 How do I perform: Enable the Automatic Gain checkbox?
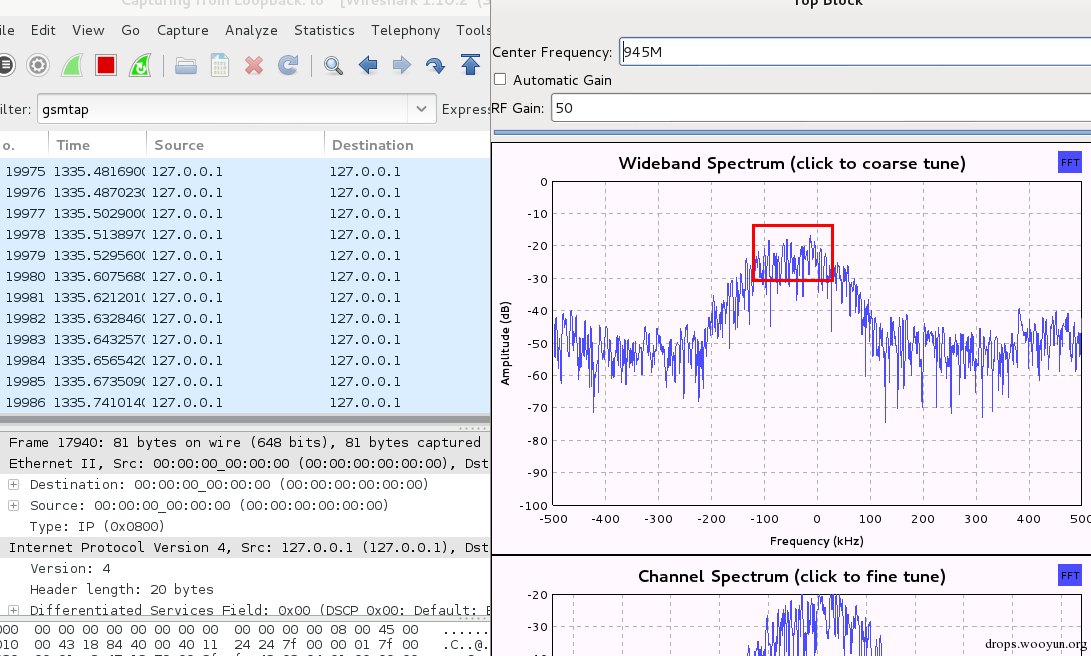[x=500, y=80]
